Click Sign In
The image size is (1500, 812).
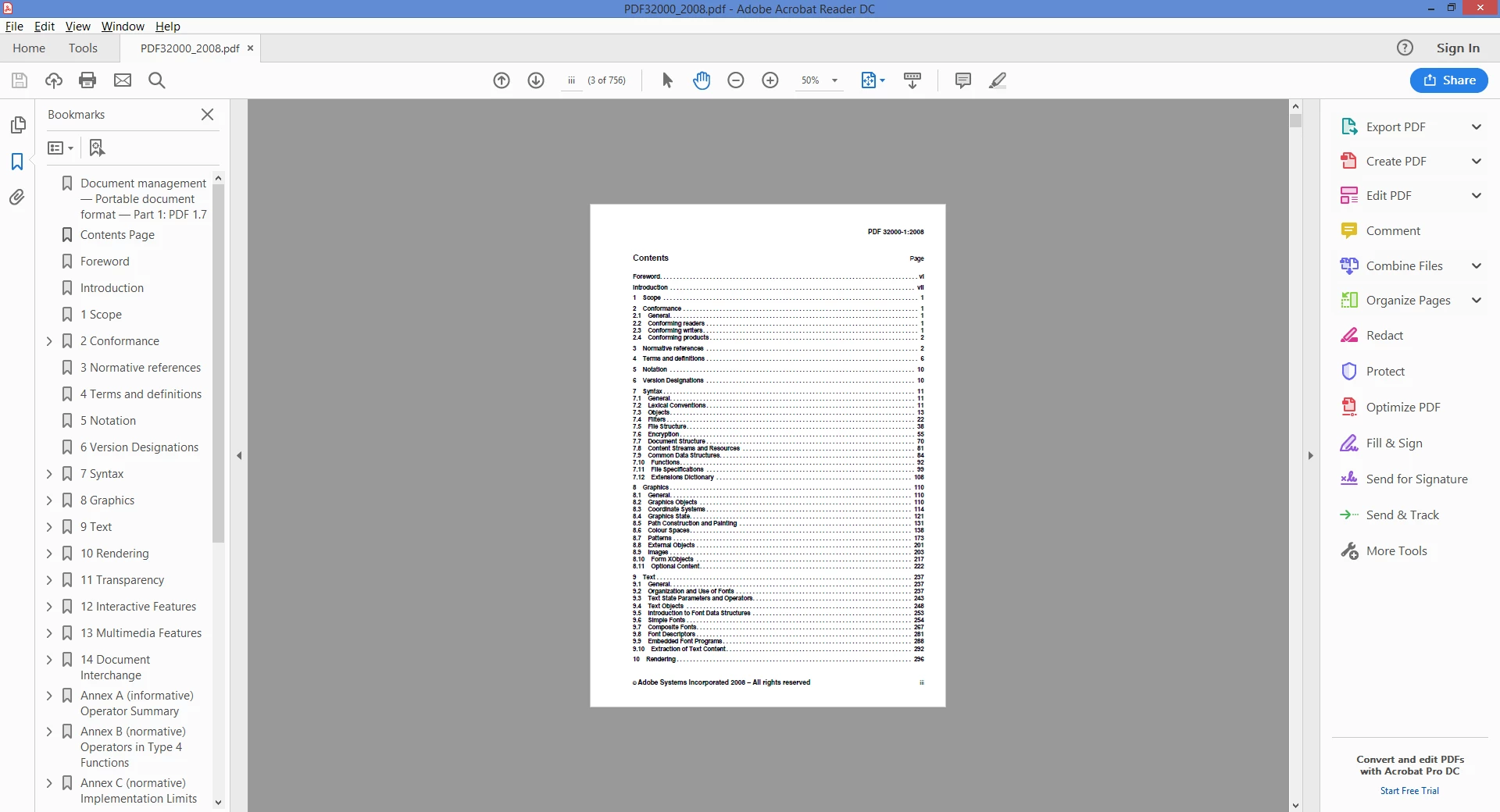pyautogui.click(x=1458, y=48)
